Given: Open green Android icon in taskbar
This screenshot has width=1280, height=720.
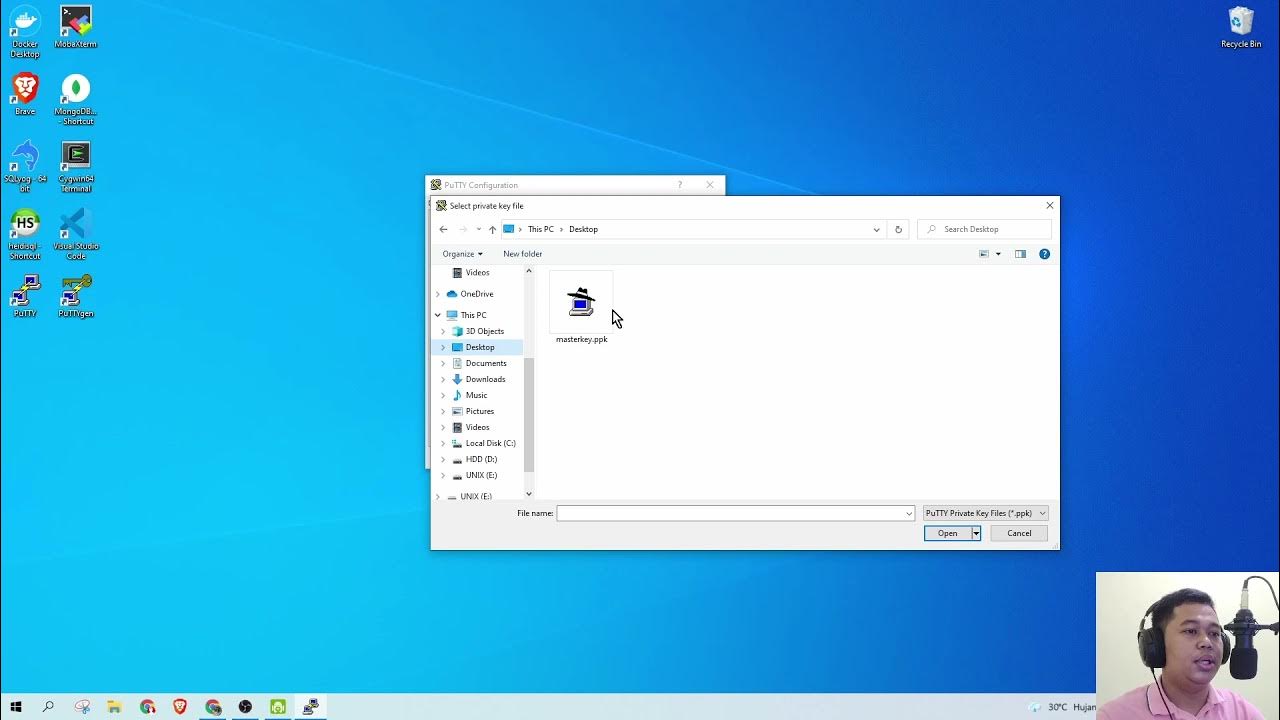Looking at the screenshot, I should (x=278, y=707).
